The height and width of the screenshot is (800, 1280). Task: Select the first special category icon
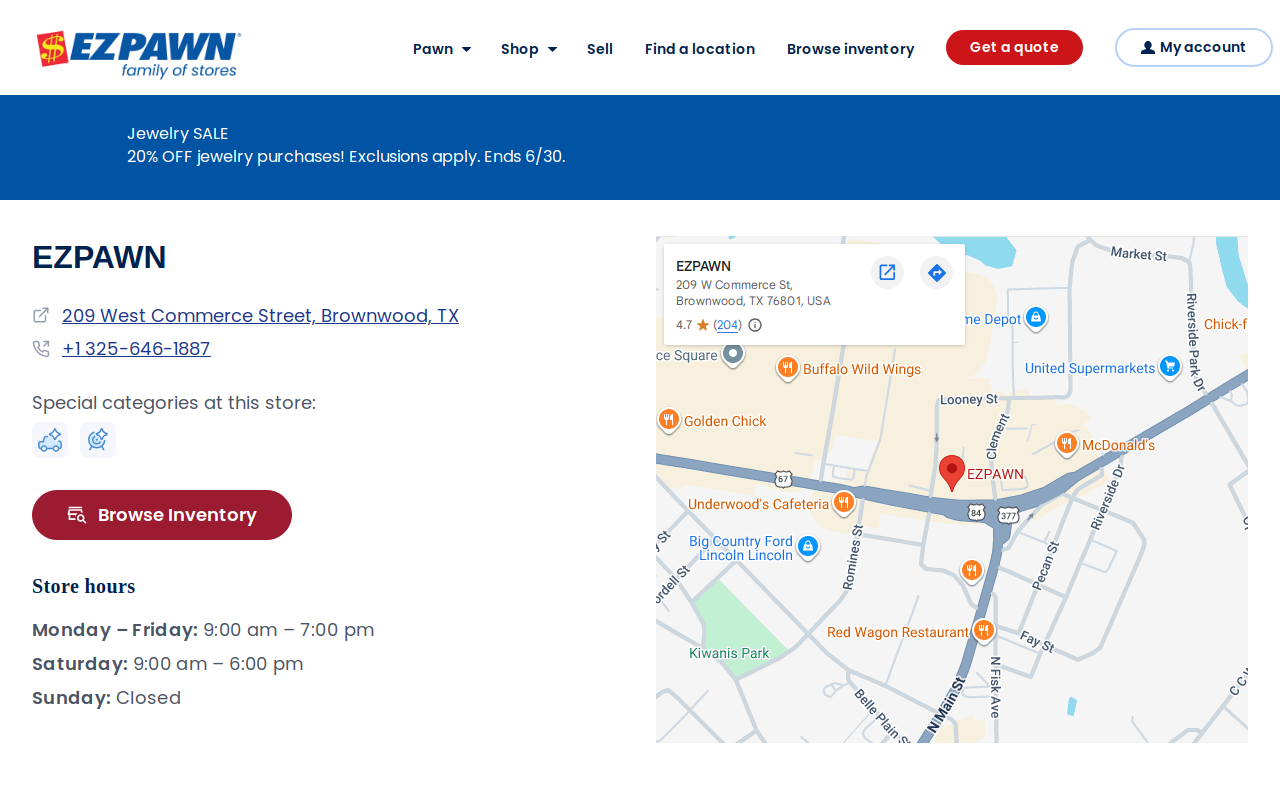coord(50,440)
